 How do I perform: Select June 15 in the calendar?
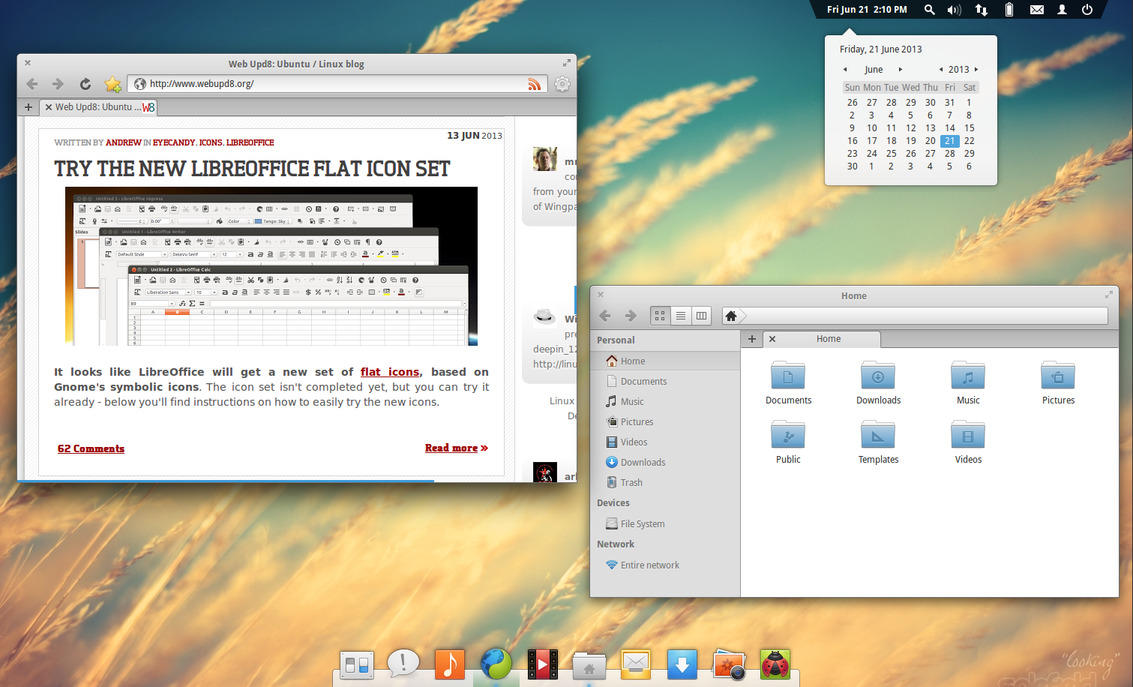[x=969, y=128]
